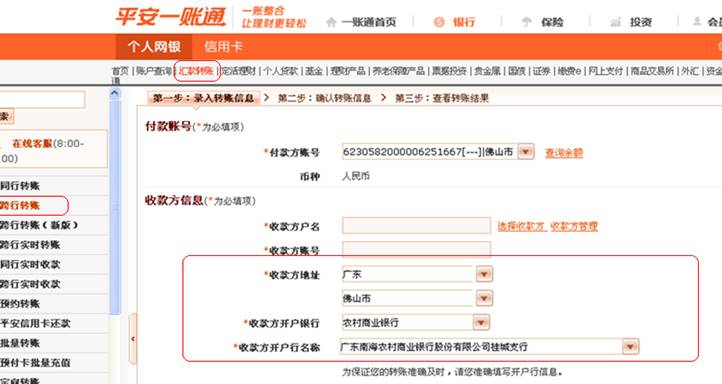The image size is (722, 384).
Task: Click the home icon beside 一账通首页
Action: (331, 22)
